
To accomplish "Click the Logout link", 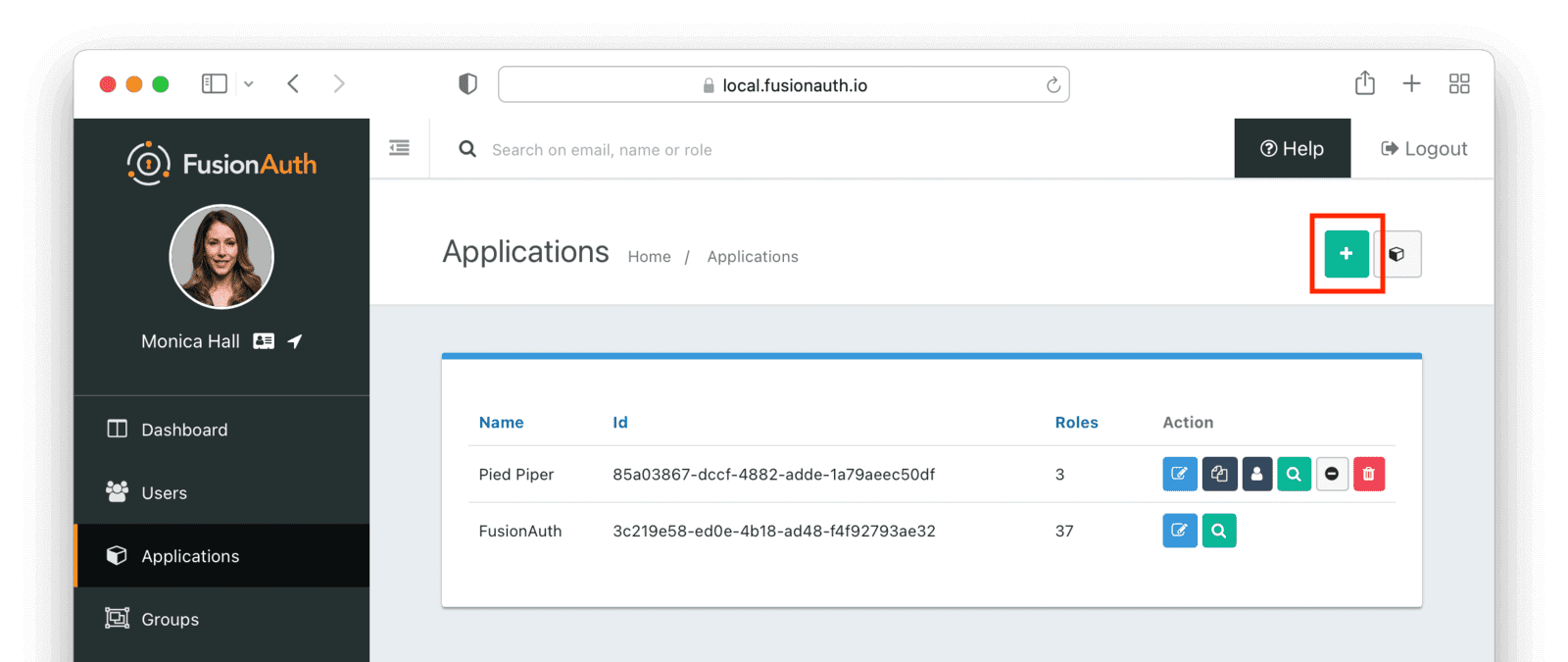I will tap(1424, 149).
